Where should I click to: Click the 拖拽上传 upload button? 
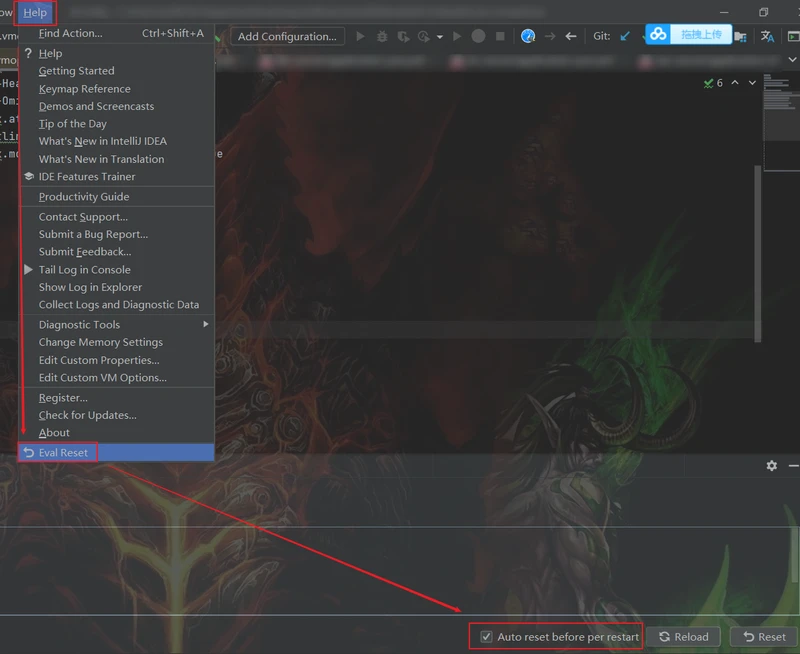[701, 35]
